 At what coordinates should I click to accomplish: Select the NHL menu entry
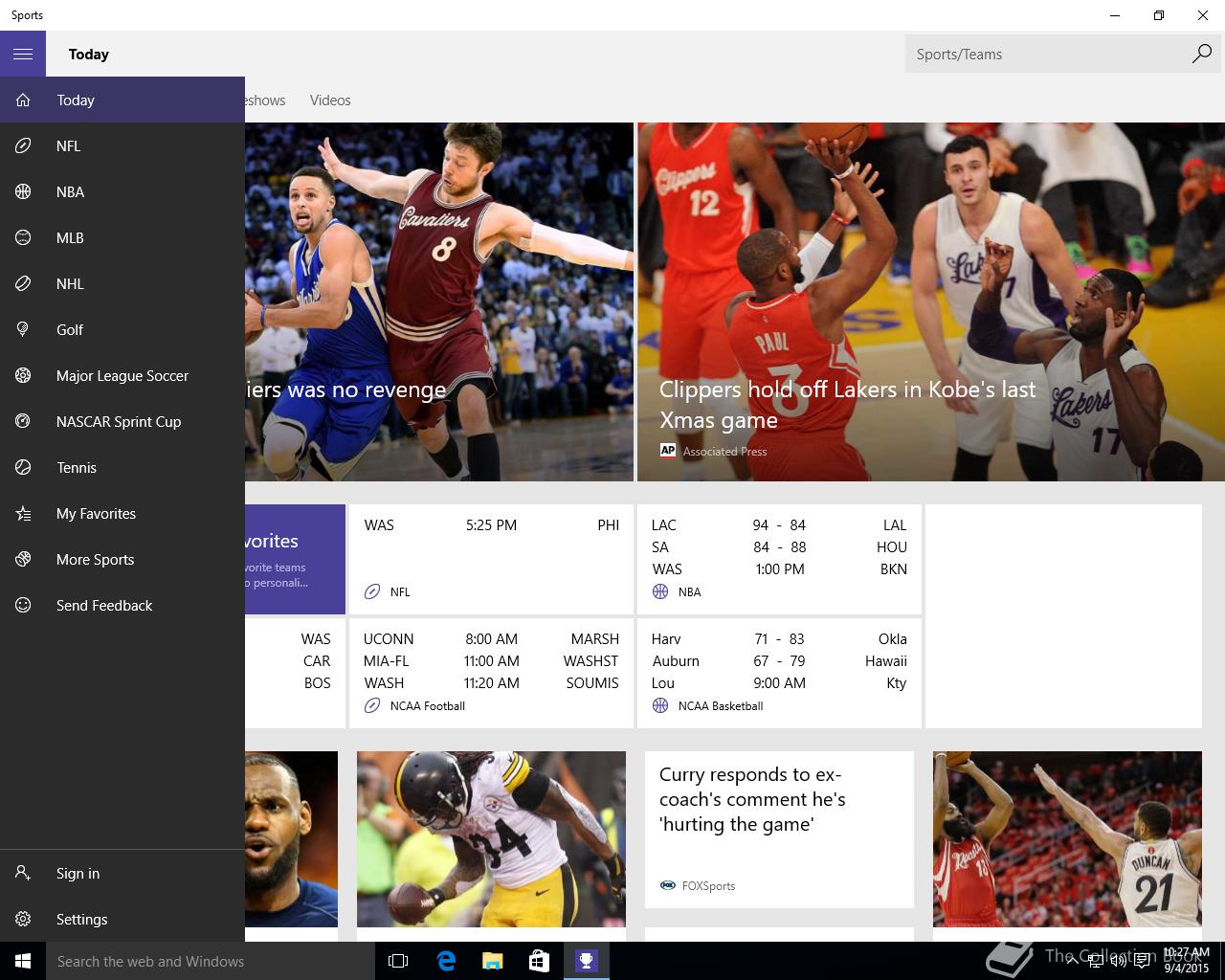(122, 284)
